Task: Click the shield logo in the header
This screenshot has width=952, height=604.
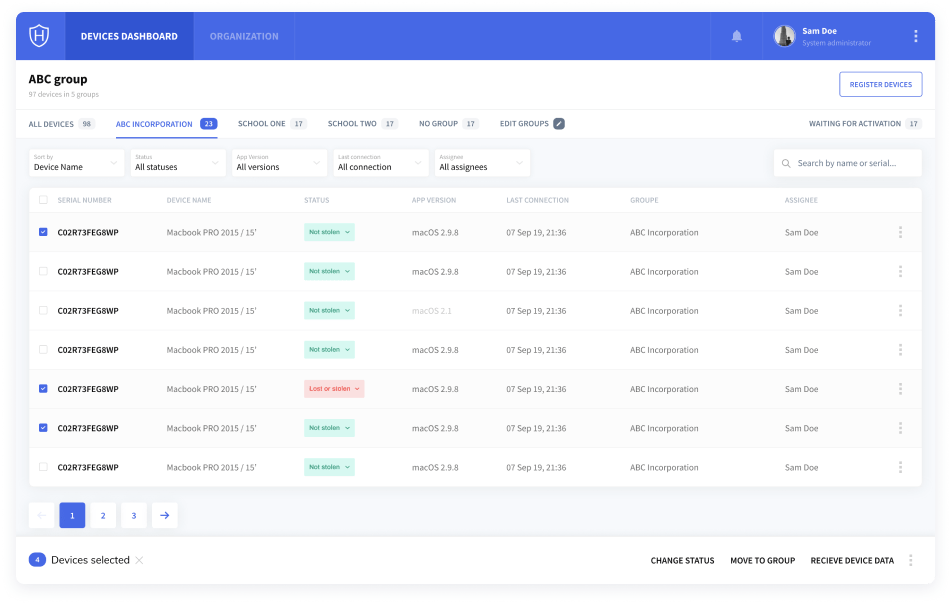Action: (39, 36)
